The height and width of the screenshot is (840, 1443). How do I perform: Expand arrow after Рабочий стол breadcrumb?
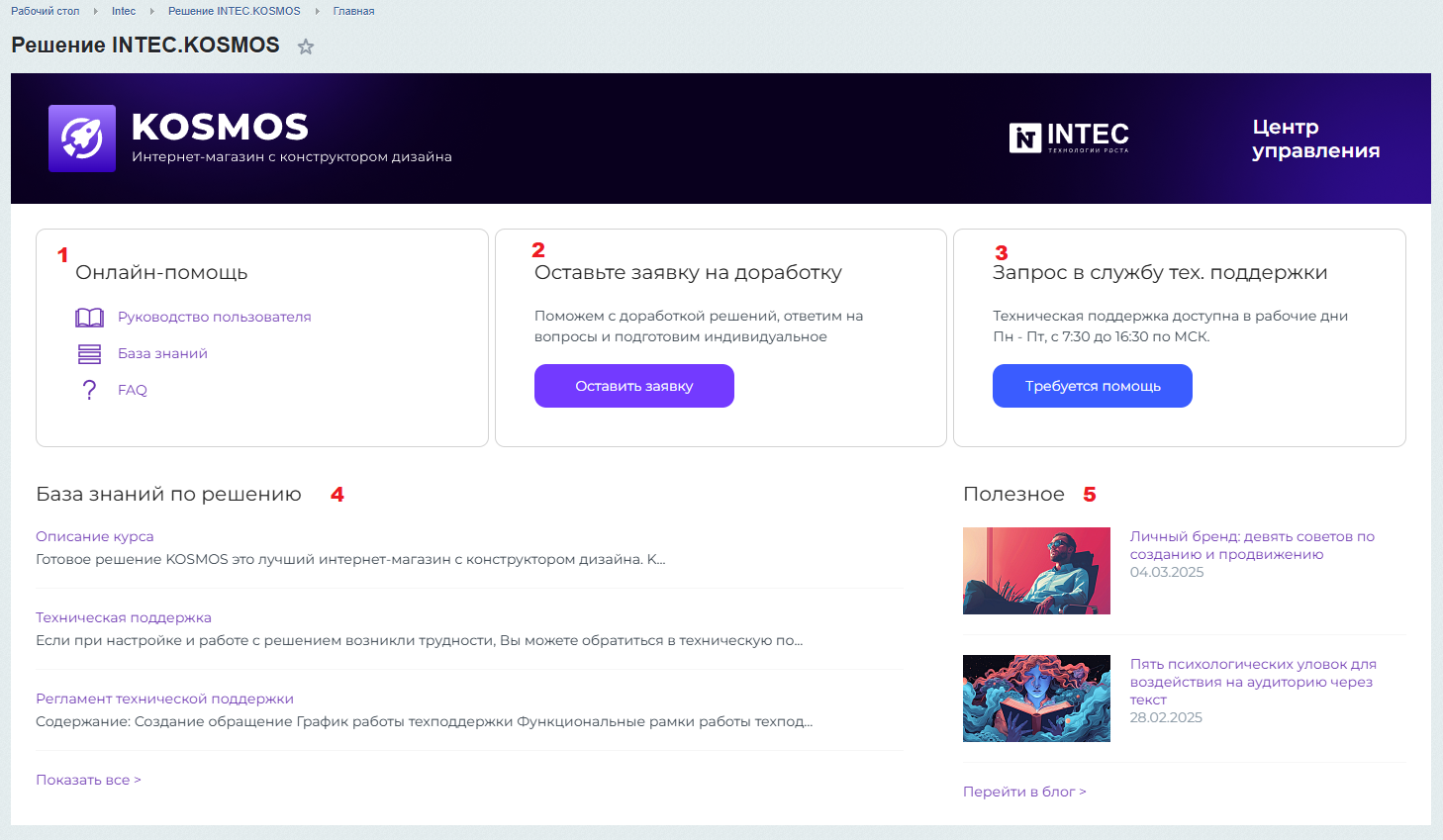(x=96, y=11)
